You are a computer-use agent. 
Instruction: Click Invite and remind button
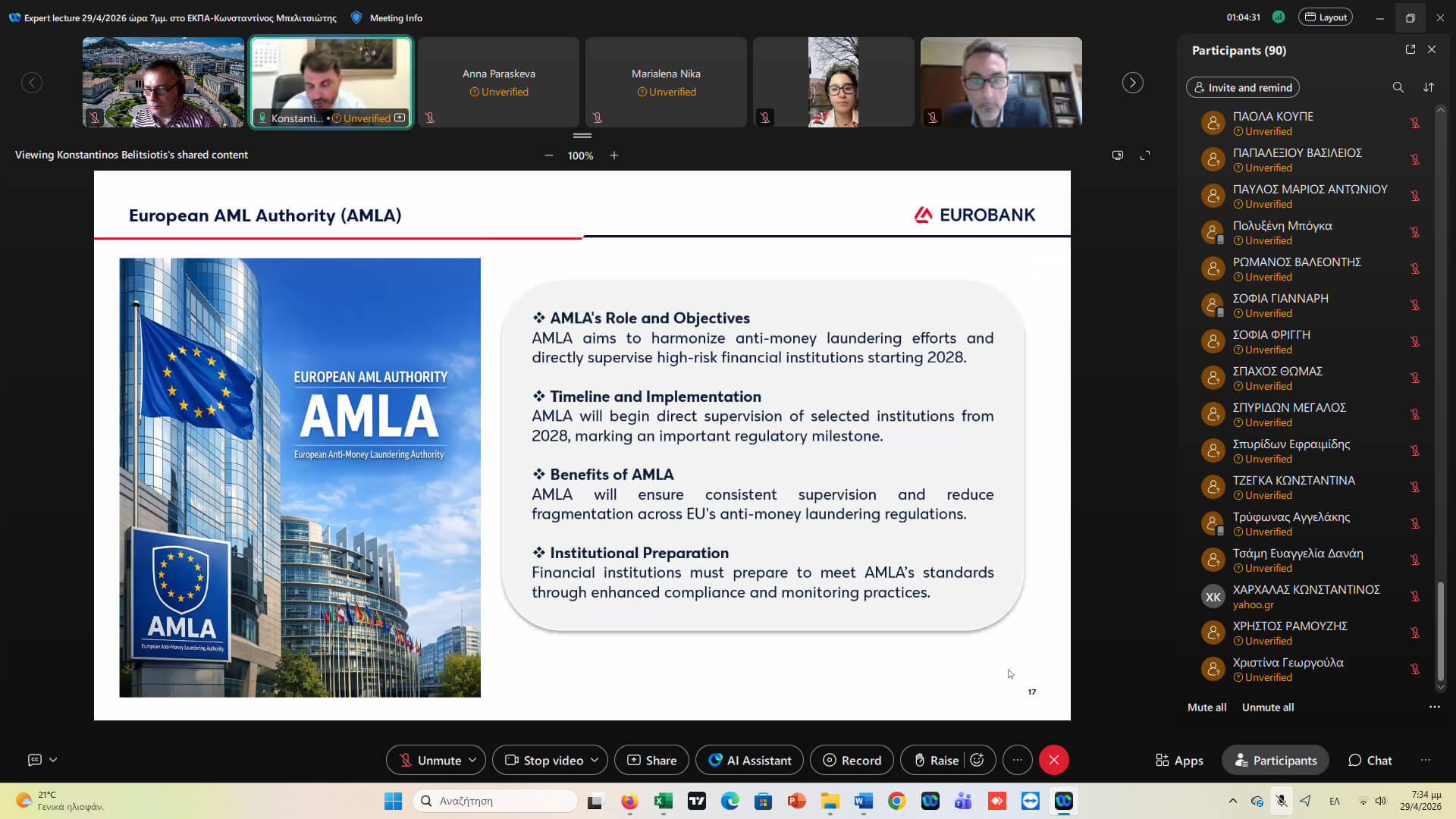[x=1243, y=87]
